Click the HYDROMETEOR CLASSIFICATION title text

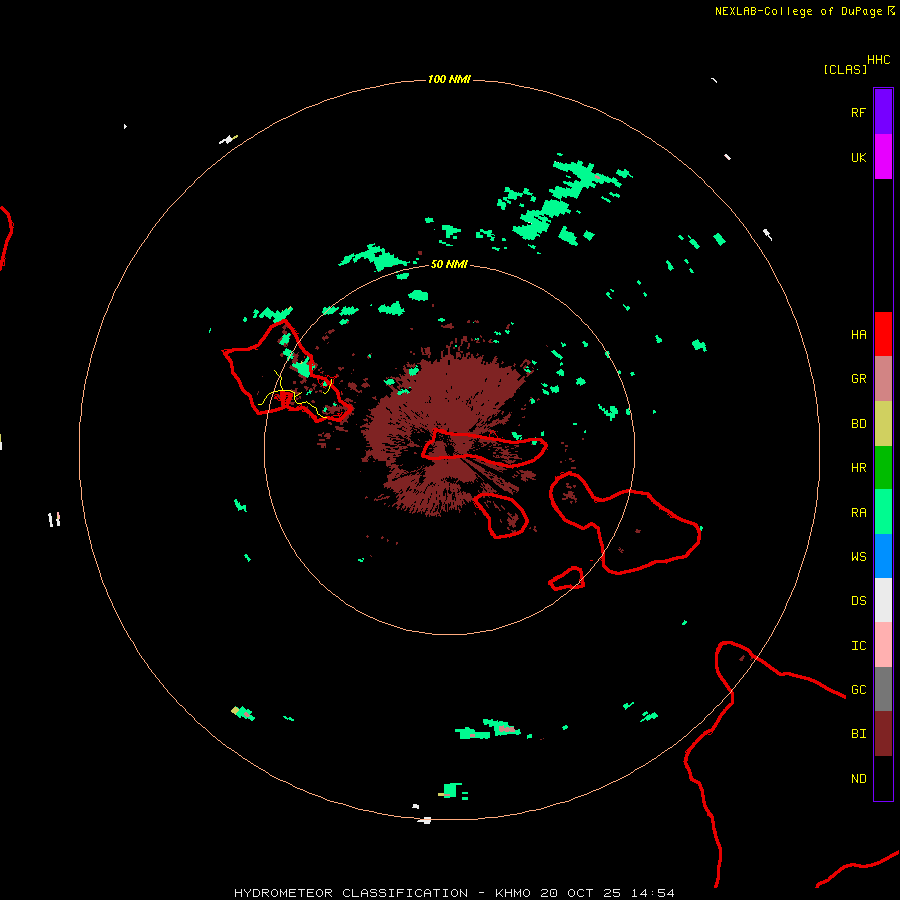click(x=351, y=893)
